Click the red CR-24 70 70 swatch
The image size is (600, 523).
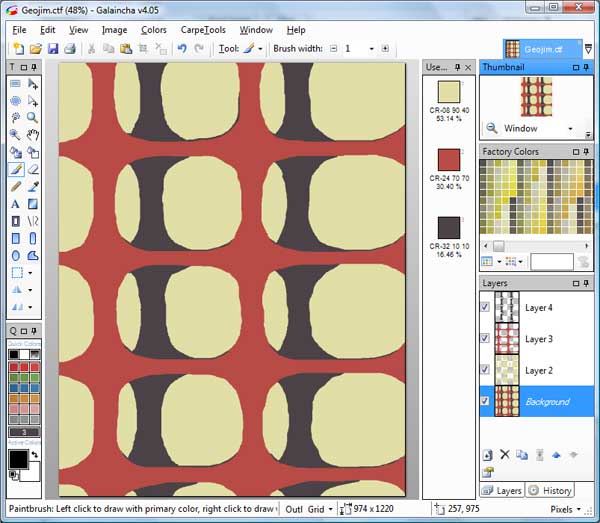(449, 160)
